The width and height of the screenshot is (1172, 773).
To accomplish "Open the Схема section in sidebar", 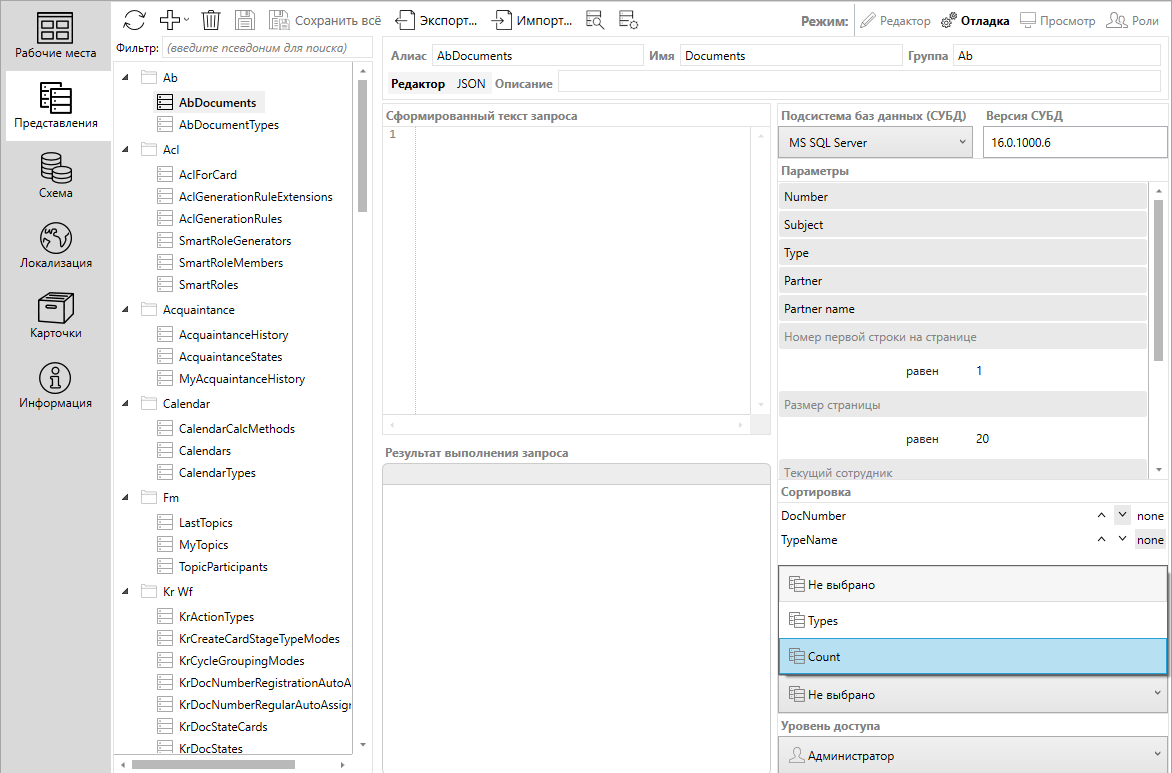I will [x=55, y=175].
